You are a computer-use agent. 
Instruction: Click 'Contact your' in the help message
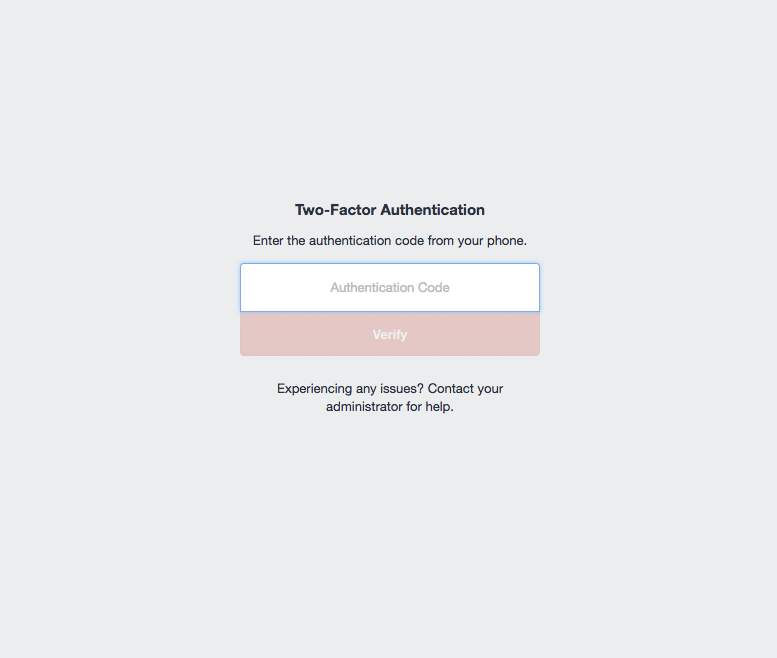465,389
